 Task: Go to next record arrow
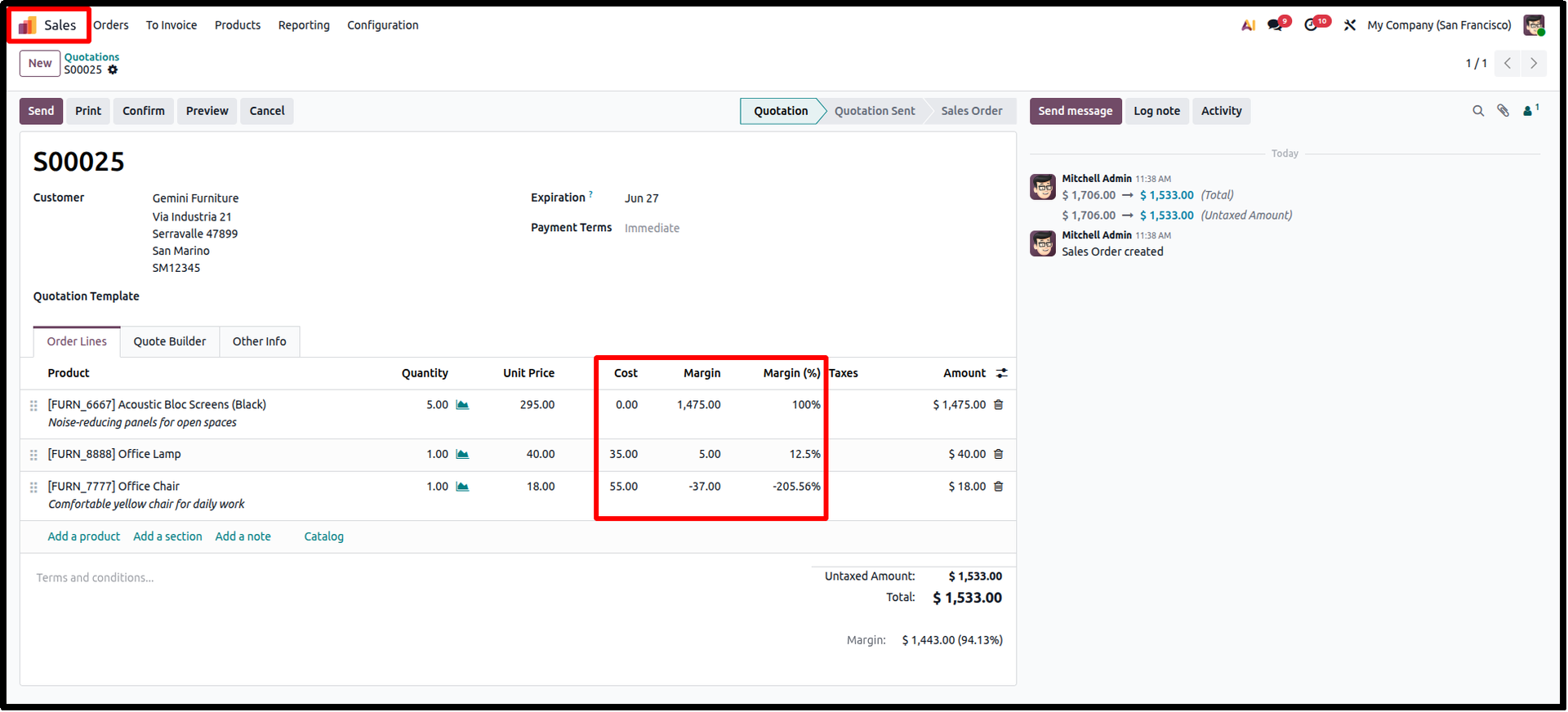[1534, 63]
